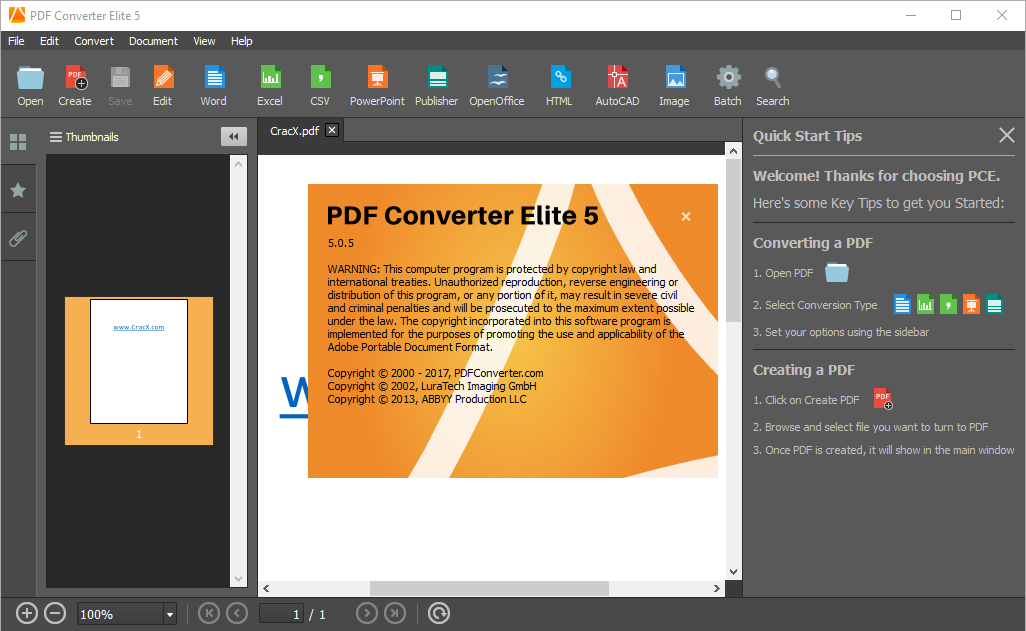Click Publisher icon in Select Conversion Type row
The width and height of the screenshot is (1026, 631).
tap(995, 304)
